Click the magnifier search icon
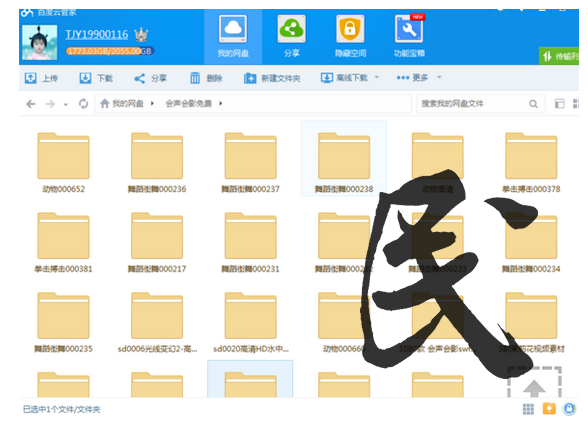Image resolution: width=588 pixels, height=429 pixels. point(533,104)
